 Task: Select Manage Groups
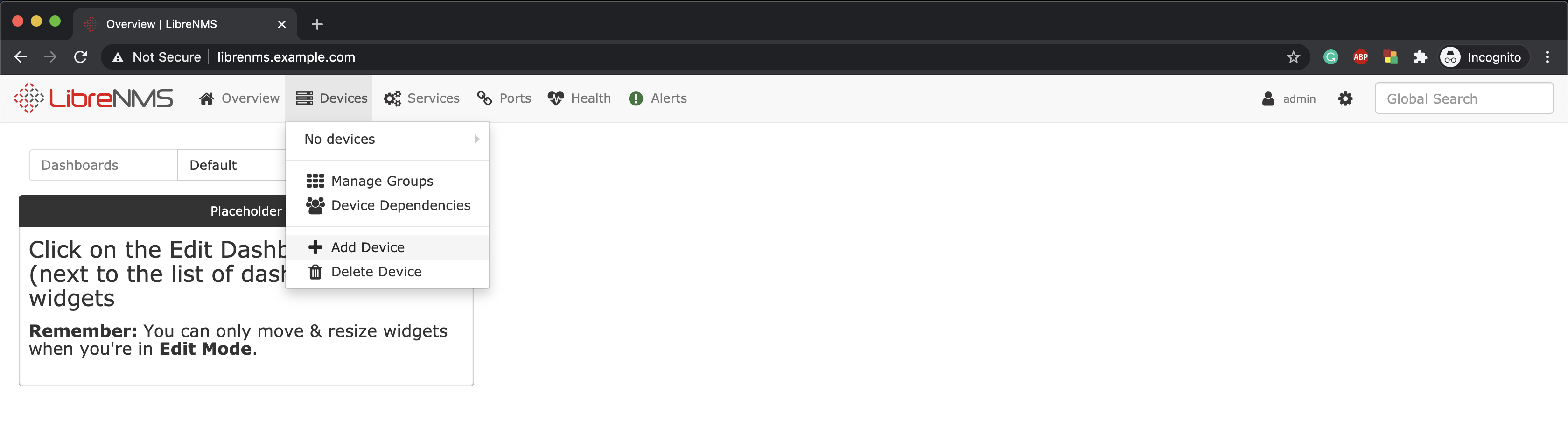click(382, 181)
